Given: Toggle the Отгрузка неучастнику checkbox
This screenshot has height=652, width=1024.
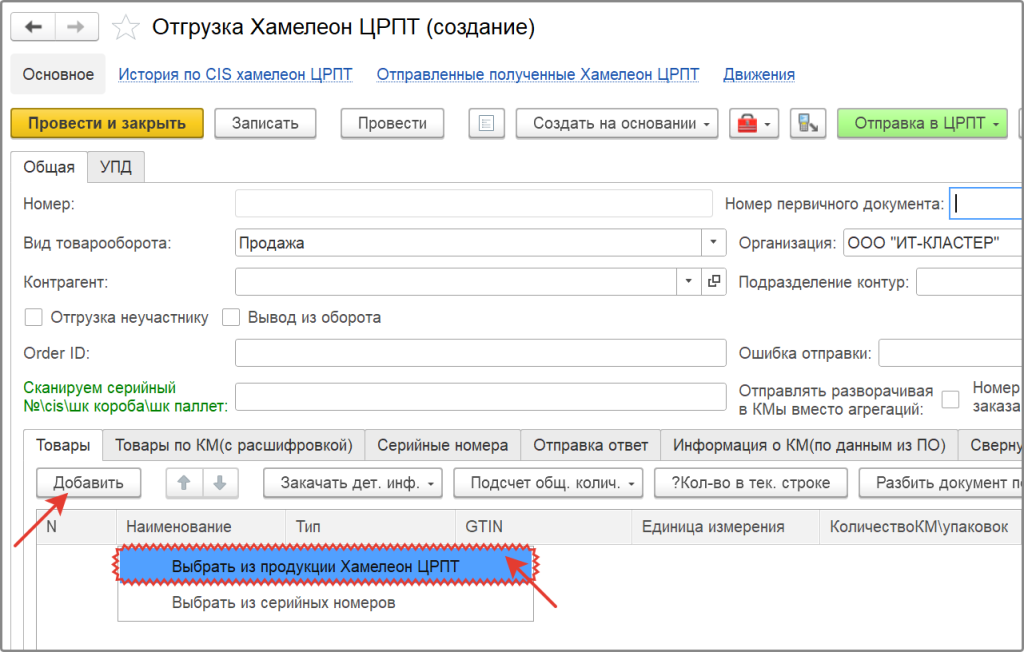Looking at the screenshot, I should pos(33,318).
